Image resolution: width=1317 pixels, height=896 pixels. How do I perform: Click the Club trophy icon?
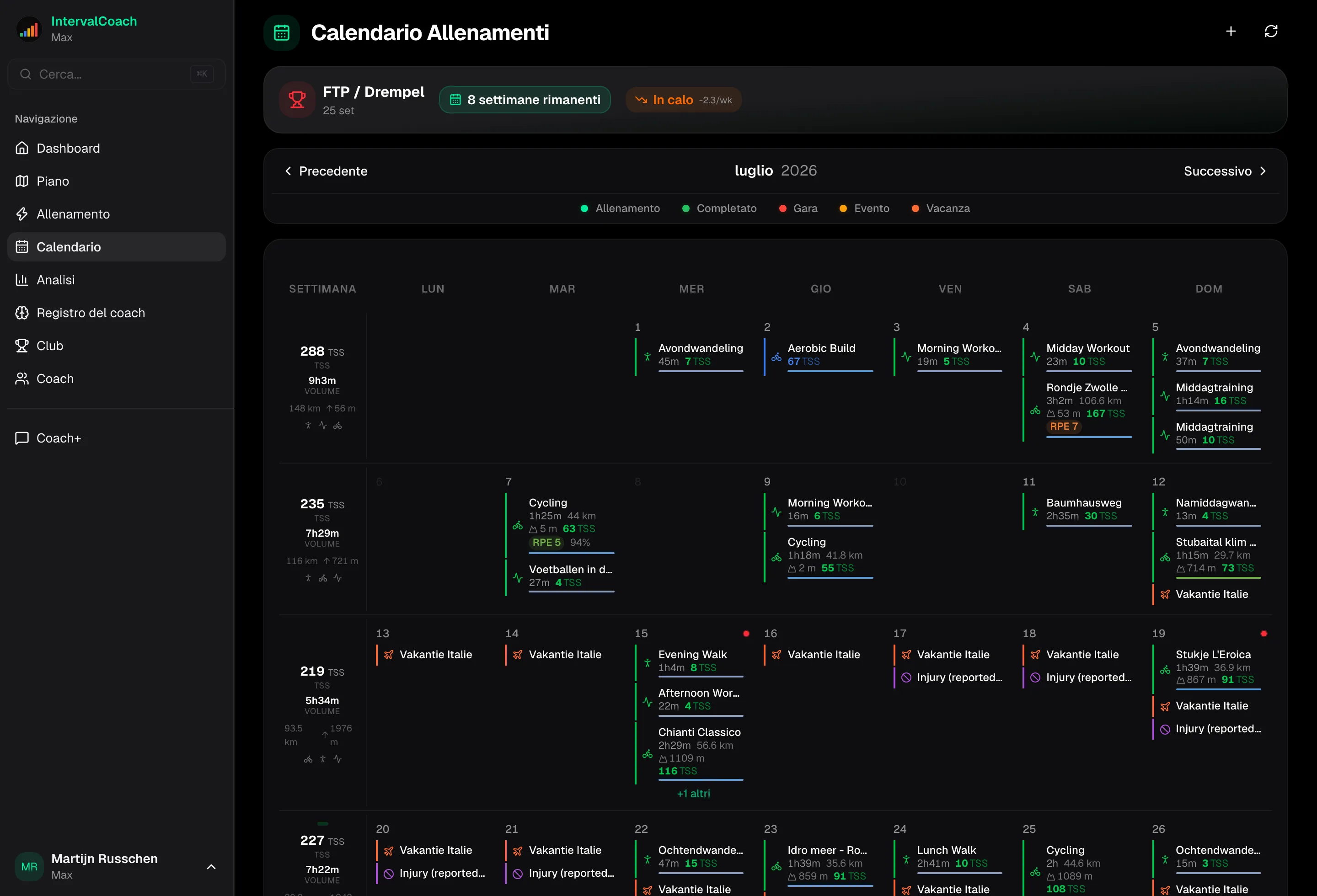click(x=22, y=346)
